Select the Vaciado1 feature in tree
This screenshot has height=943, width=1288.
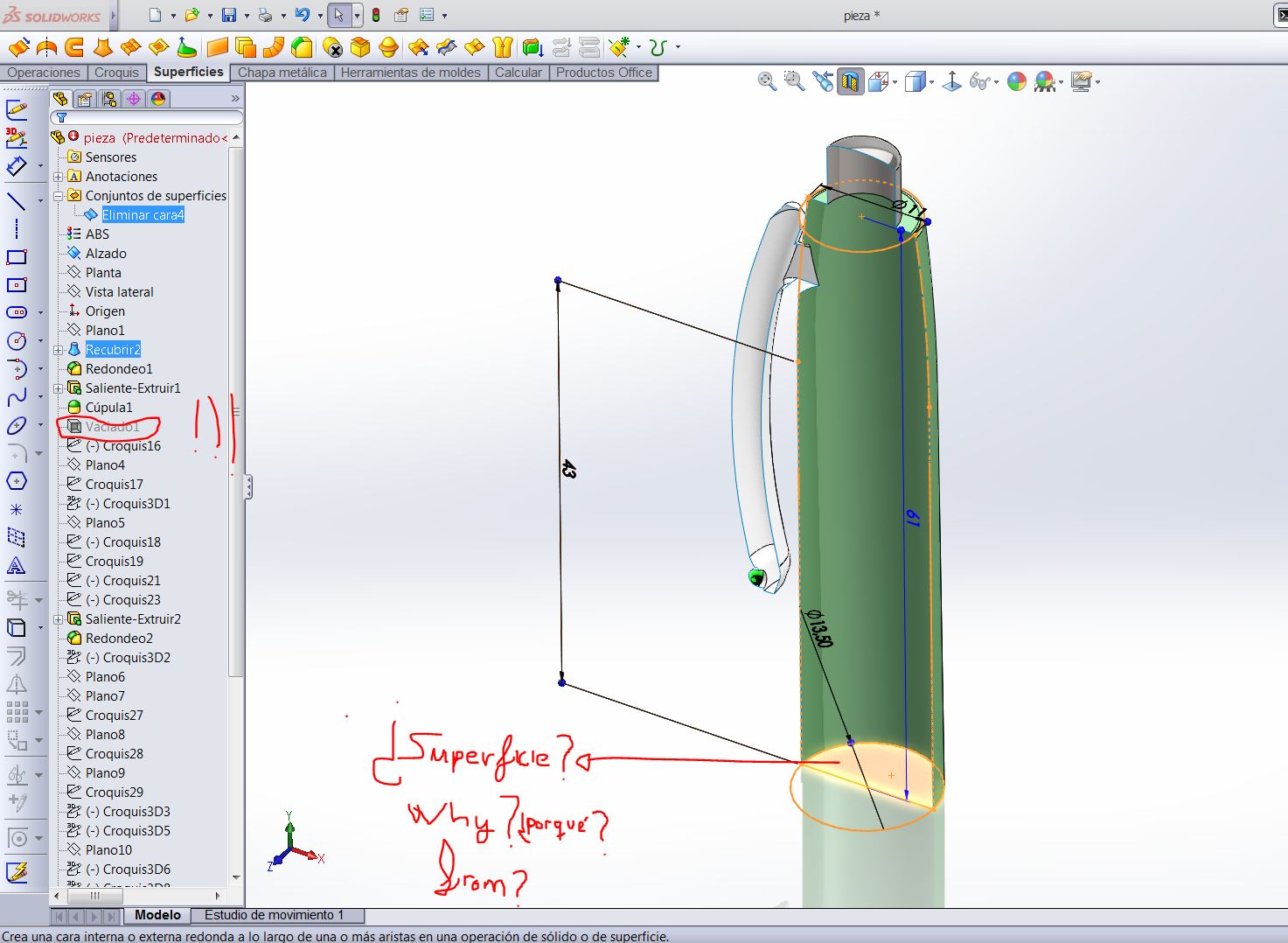[x=113, y=427]
